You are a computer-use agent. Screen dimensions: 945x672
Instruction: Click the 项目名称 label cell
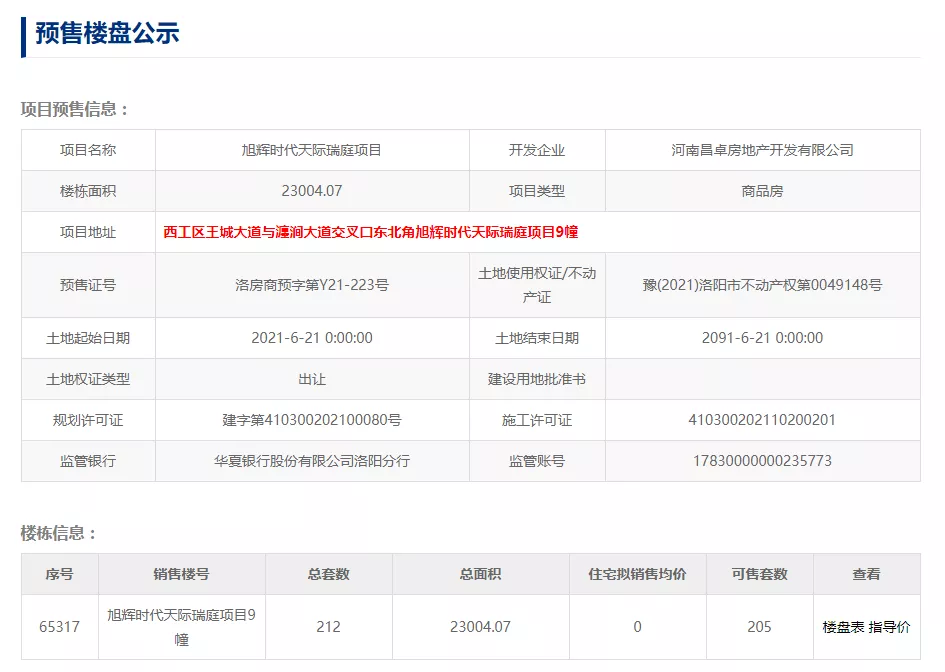point(88,150)
